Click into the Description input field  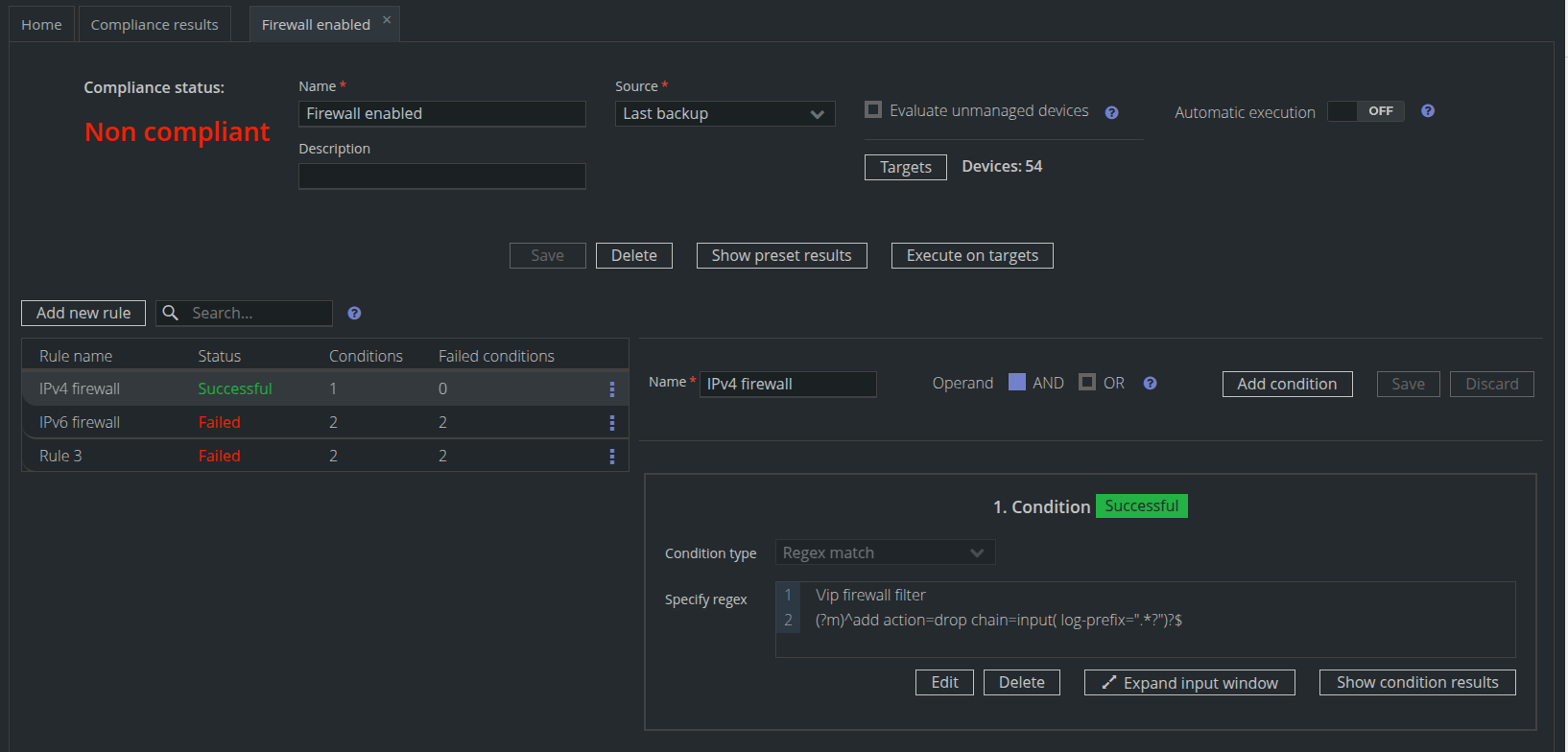[441, 176]
